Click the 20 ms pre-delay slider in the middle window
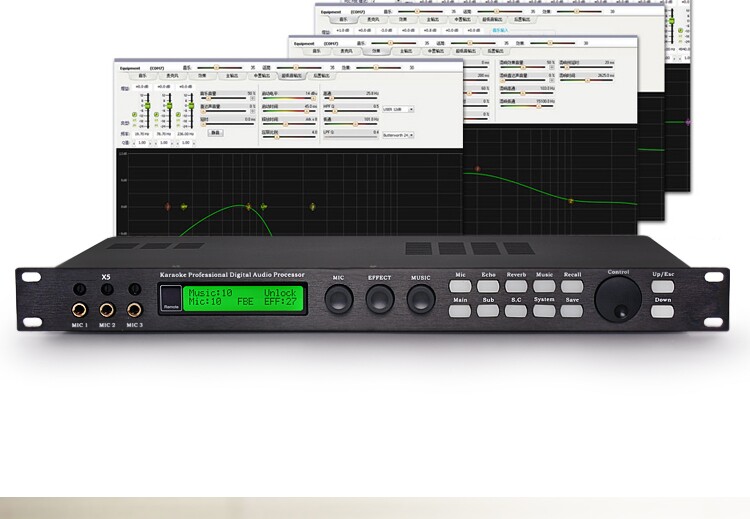This screenshot has width=750, height=519. pos(587,67)
